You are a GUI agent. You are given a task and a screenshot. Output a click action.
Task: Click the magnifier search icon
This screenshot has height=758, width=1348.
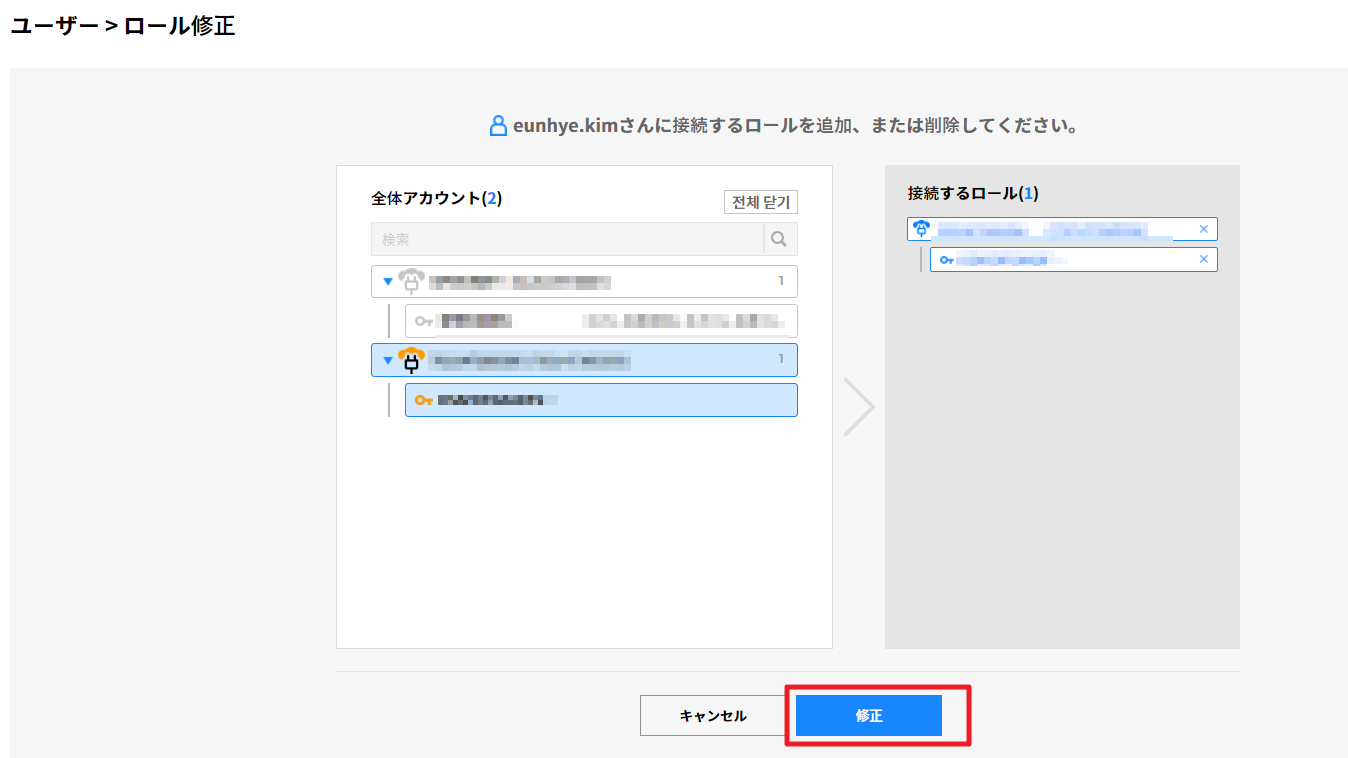[x=780, y=240]
